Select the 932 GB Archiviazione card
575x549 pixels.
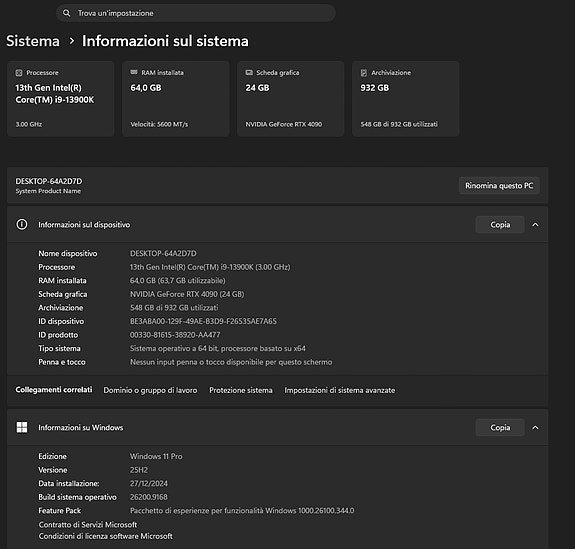[x=406, y=99]
